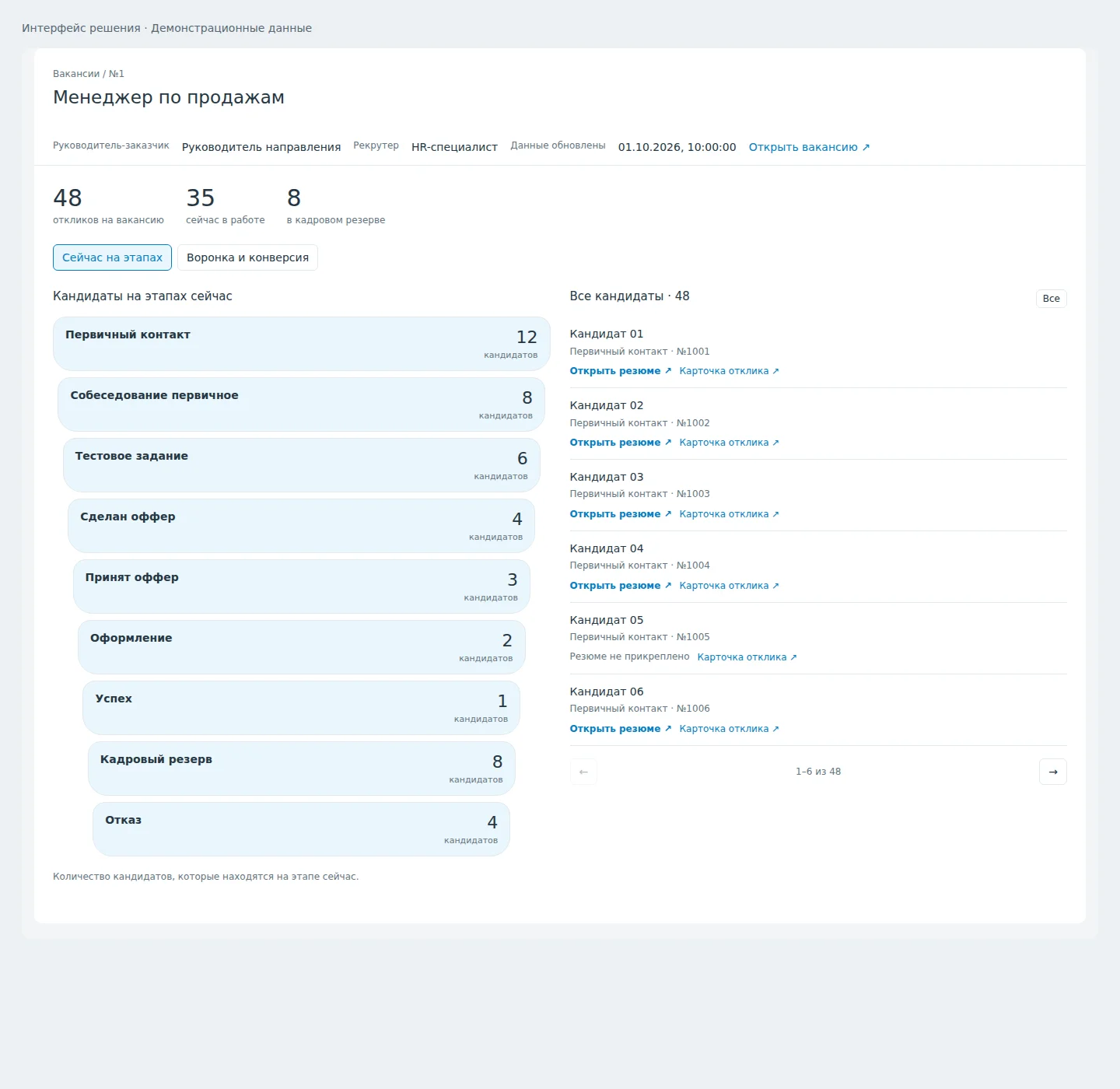Click the «Все кандидаты · 48» heading
This screenshot has width=1120, height=1089.
coord(629,296)
